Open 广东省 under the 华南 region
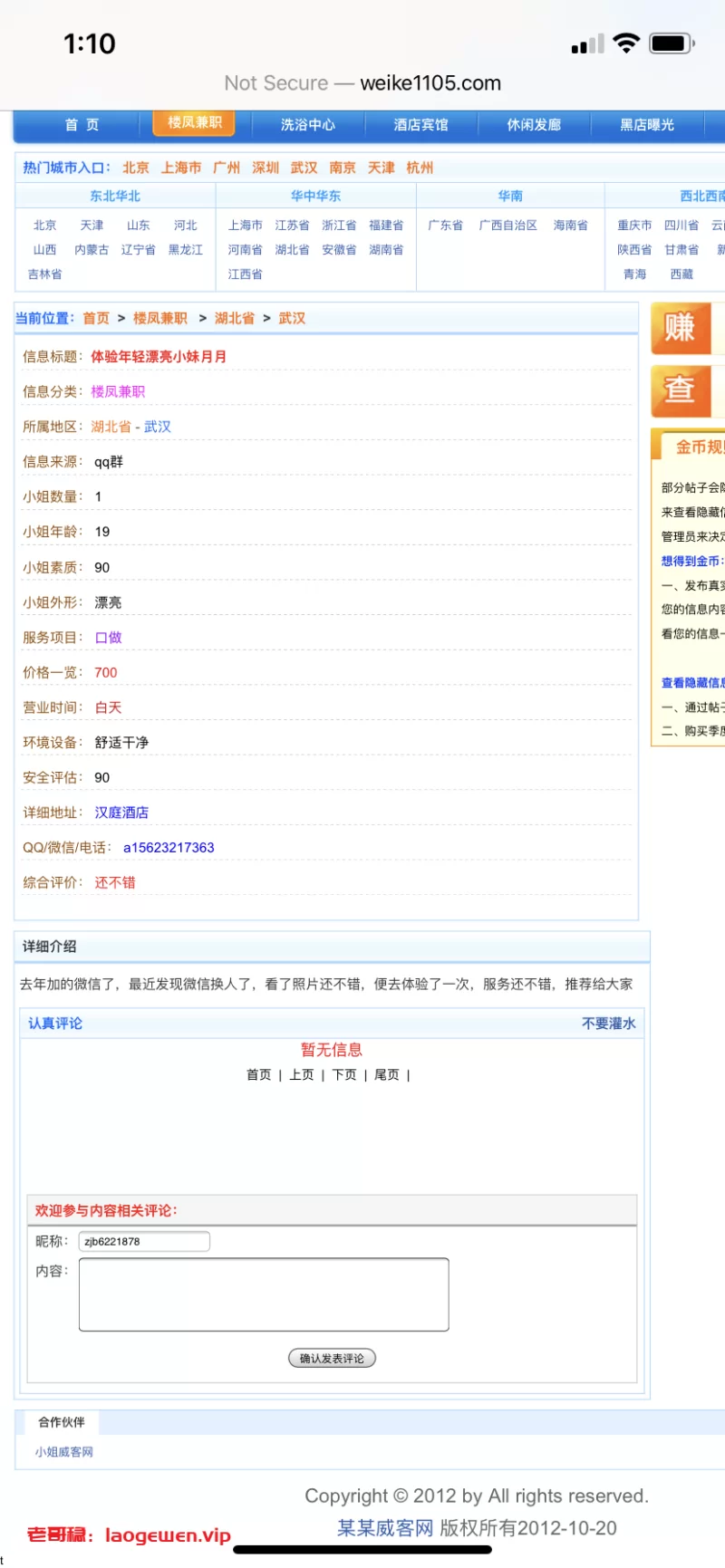Viewport: 725px width, 1568px height. tap(445, 226)
